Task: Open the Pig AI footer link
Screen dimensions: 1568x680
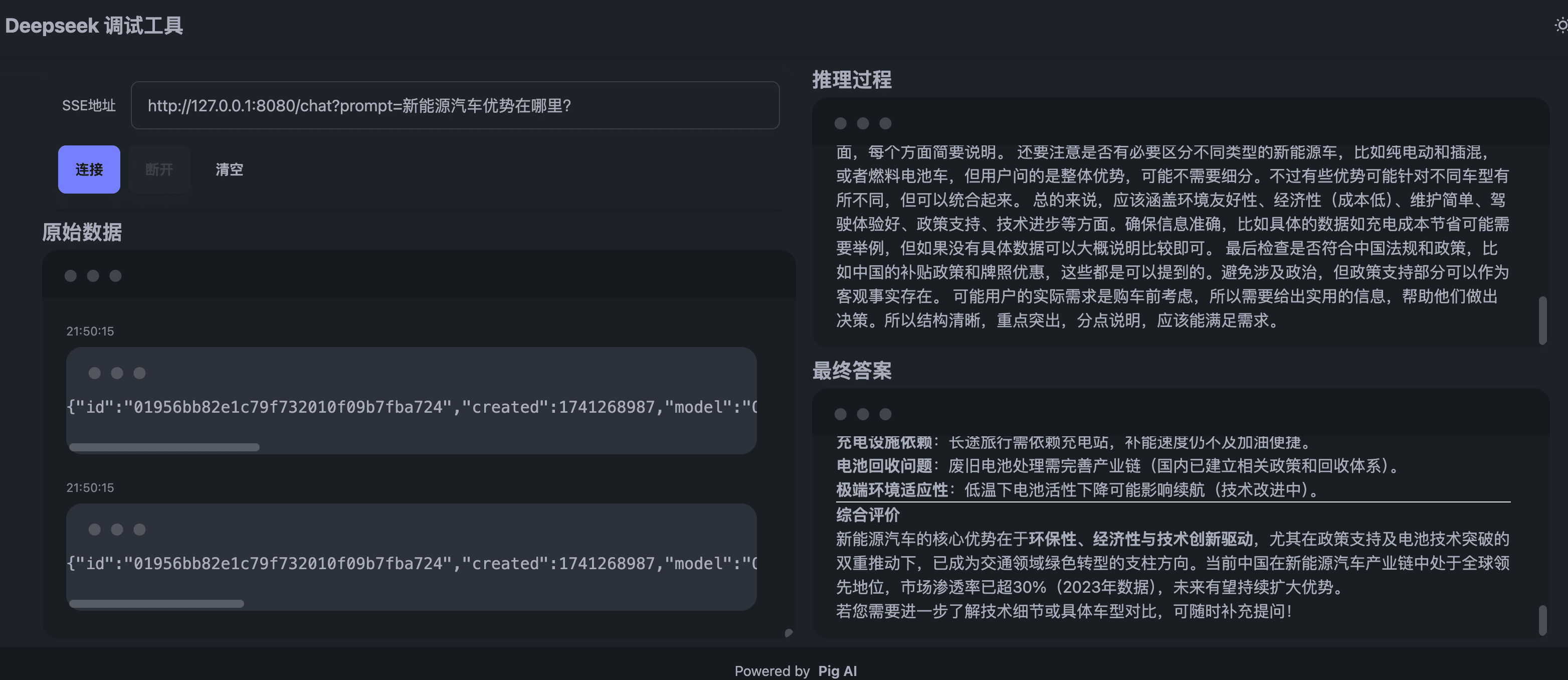Action: pyautogui.click(x=837, y=670)
